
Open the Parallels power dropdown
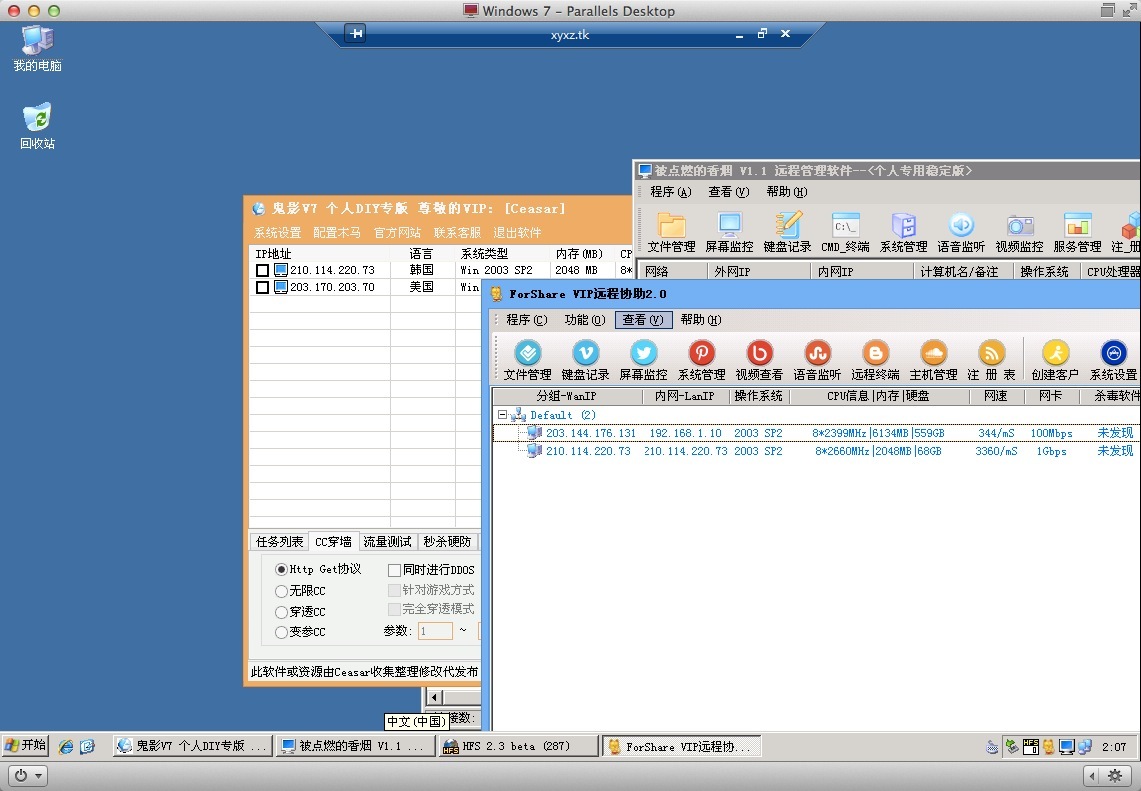pos(28,775)
